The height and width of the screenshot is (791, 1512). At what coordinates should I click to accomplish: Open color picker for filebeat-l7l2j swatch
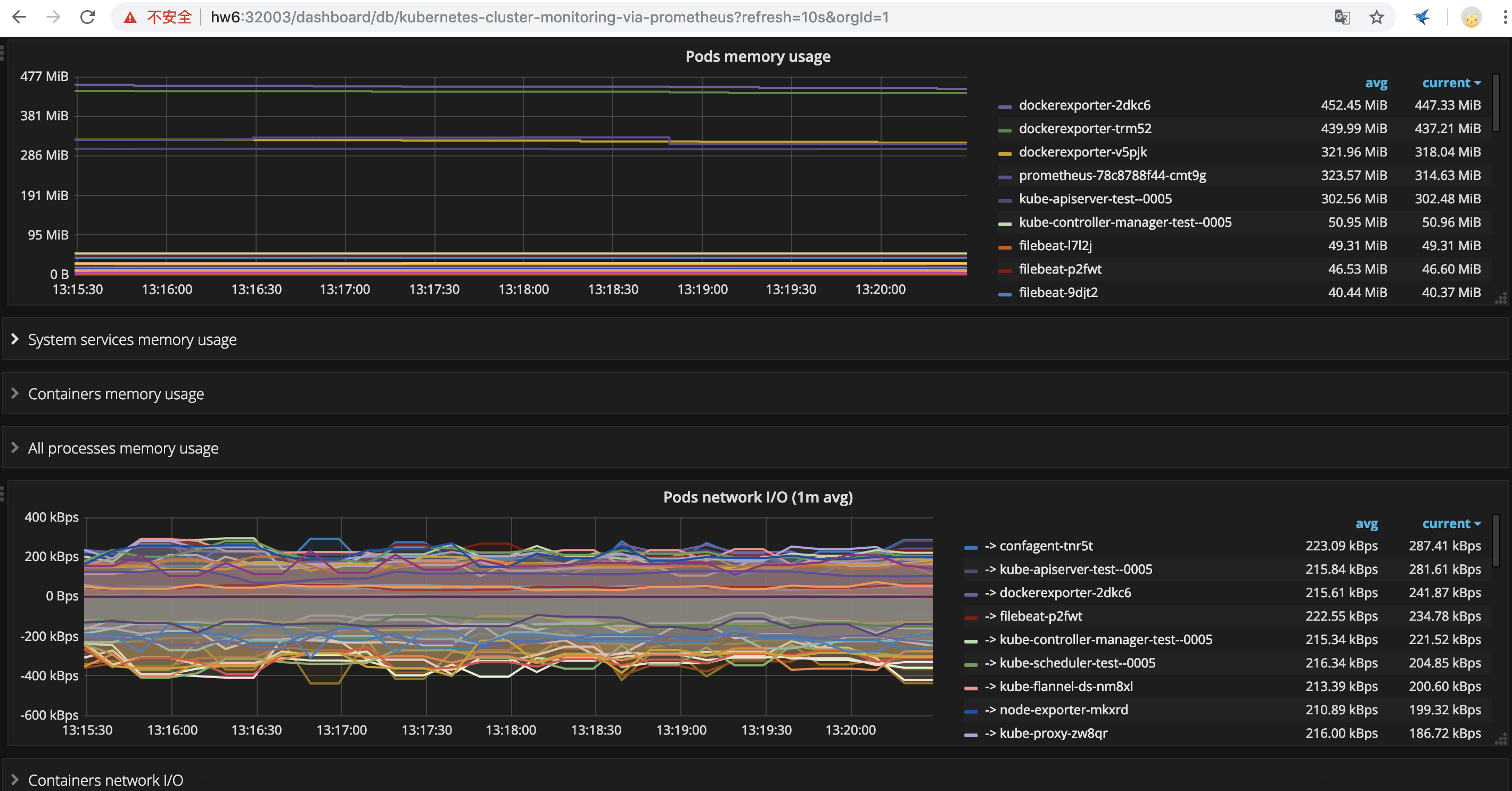coord(1005,248)
